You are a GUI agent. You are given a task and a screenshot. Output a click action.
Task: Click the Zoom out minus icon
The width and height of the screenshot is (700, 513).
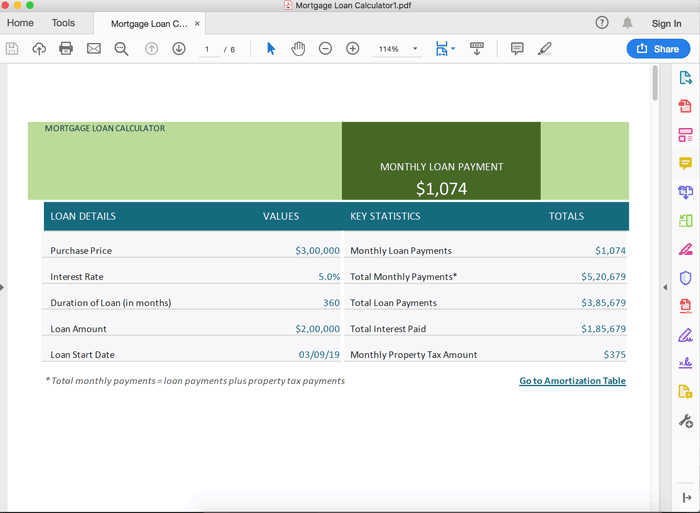coord(325,48)
